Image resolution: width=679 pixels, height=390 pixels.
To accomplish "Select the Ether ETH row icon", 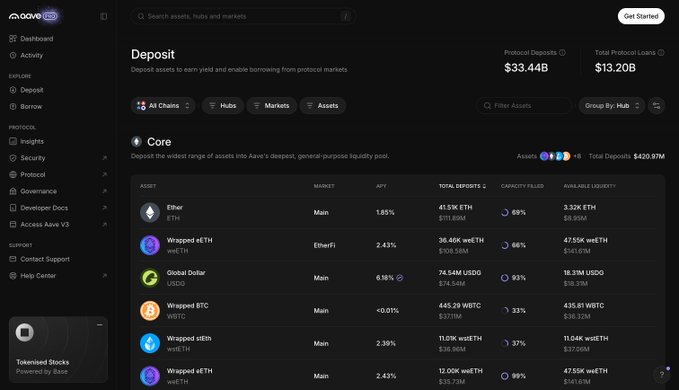I will [x=150, y=213].
